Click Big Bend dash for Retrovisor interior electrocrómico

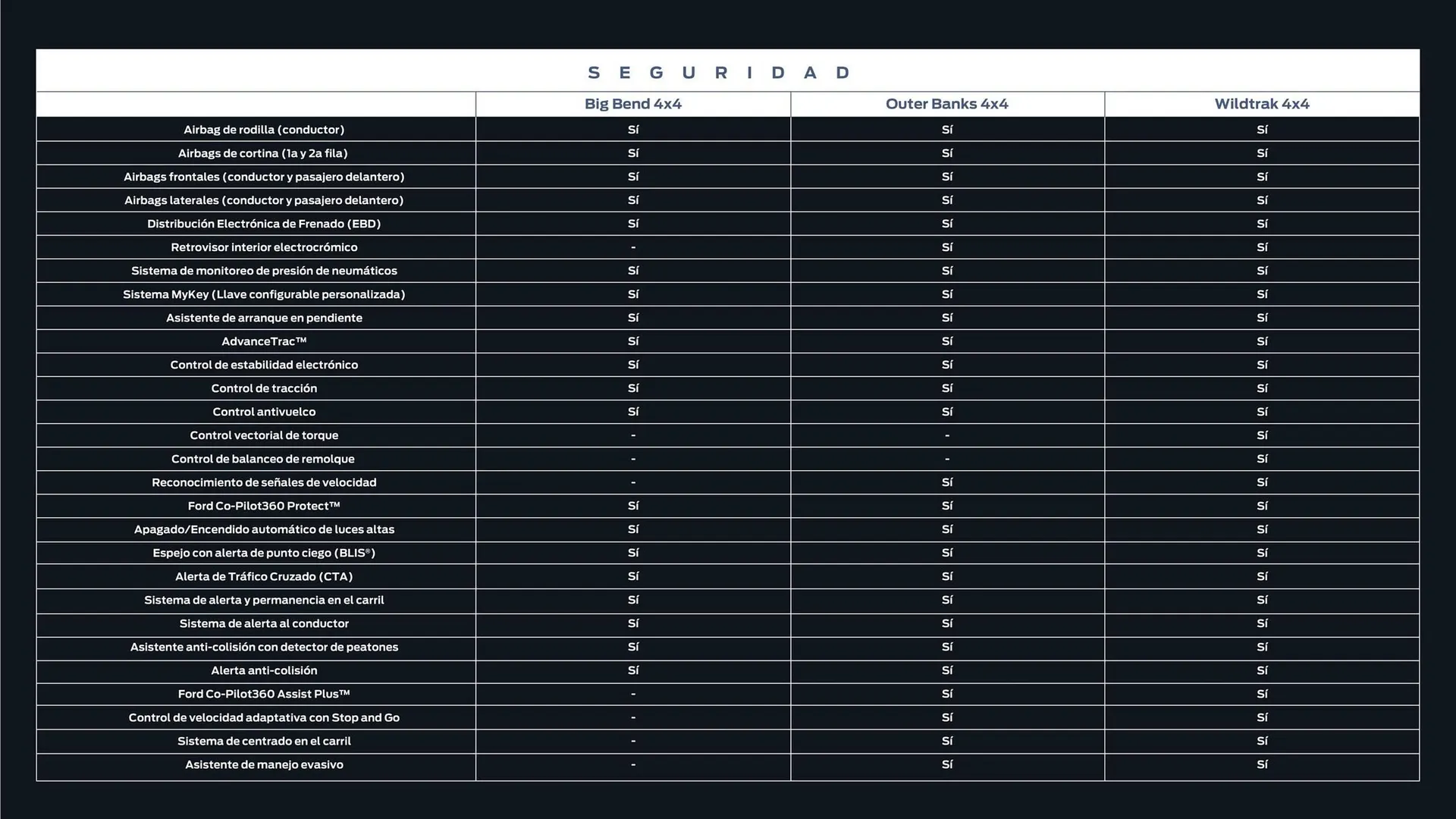click(633, 247)
